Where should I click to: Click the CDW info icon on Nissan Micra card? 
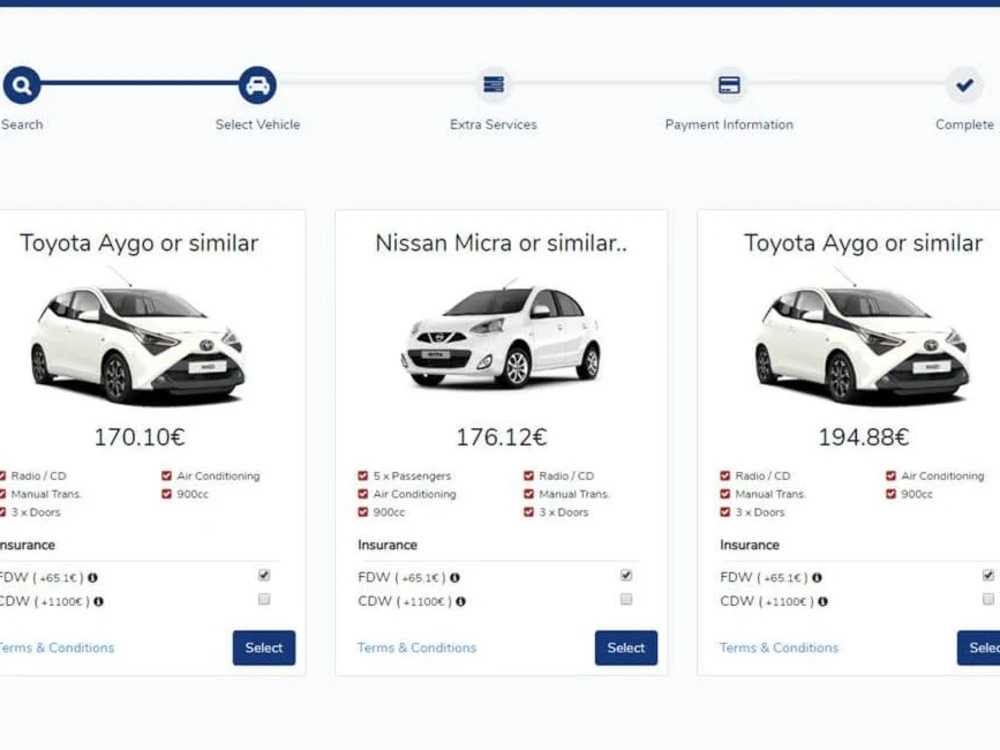(x=463, y=601)
